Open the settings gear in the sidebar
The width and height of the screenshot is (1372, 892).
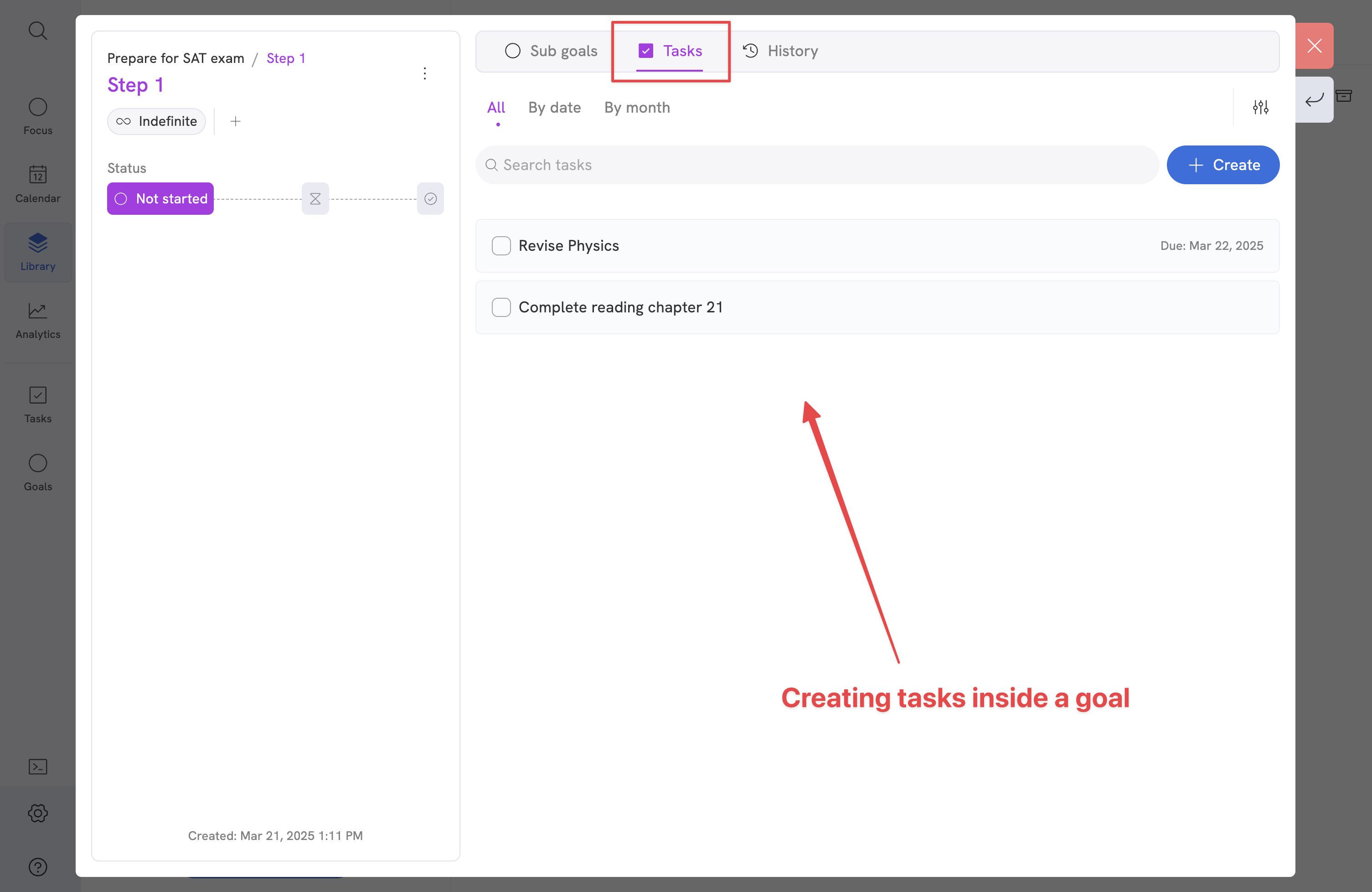(x=37, y=813)
